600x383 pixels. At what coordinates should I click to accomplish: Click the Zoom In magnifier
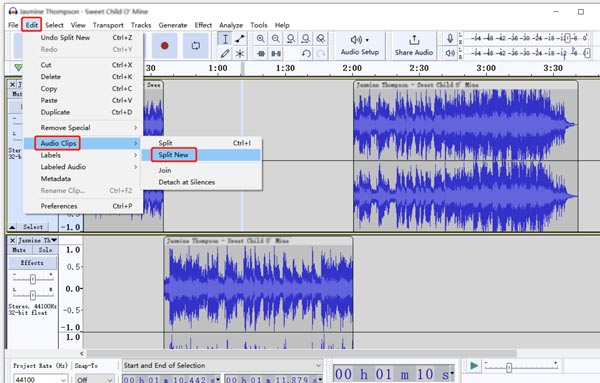coord(261,39)
